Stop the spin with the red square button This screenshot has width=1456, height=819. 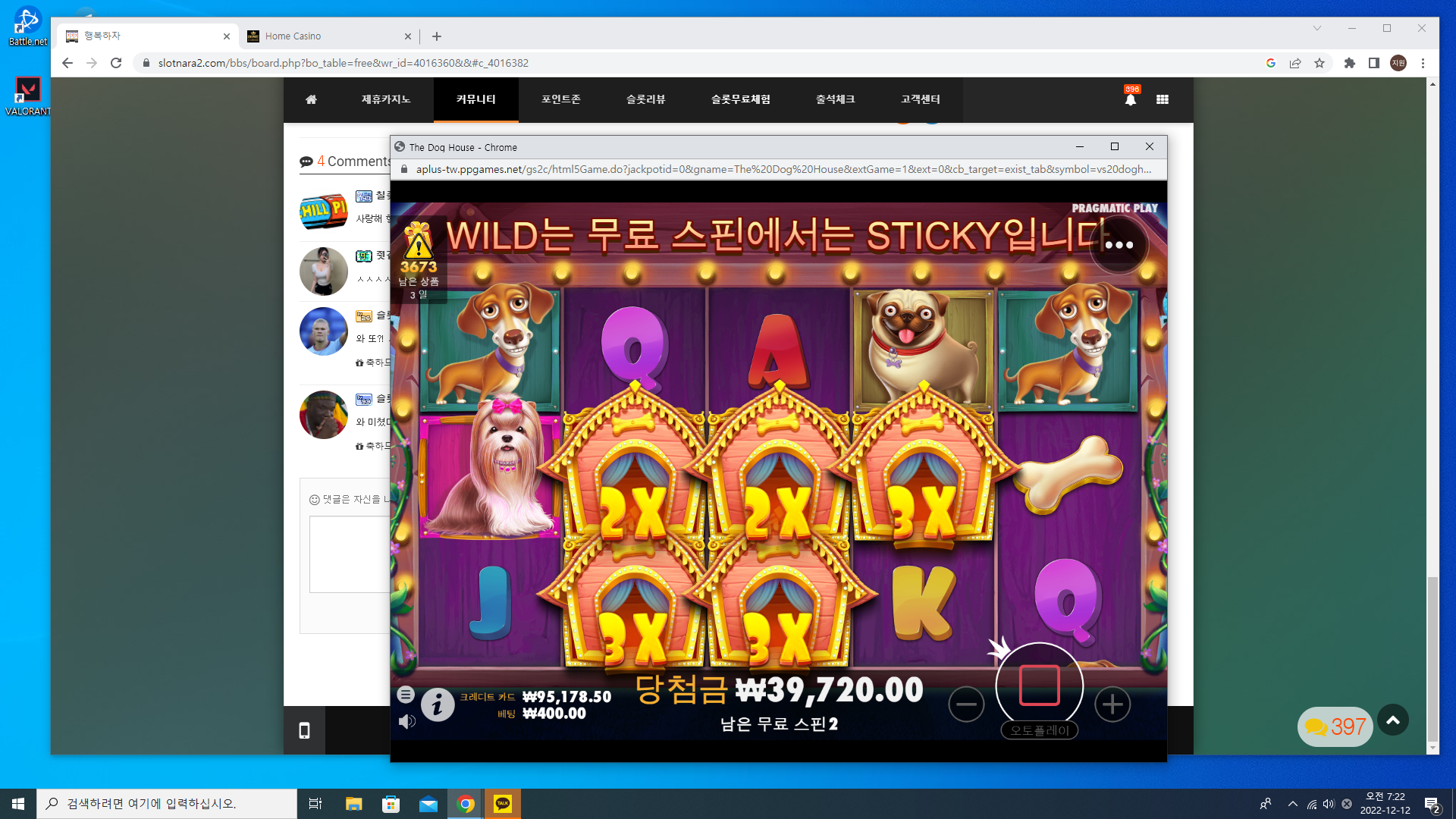(x=1040, y=686)
